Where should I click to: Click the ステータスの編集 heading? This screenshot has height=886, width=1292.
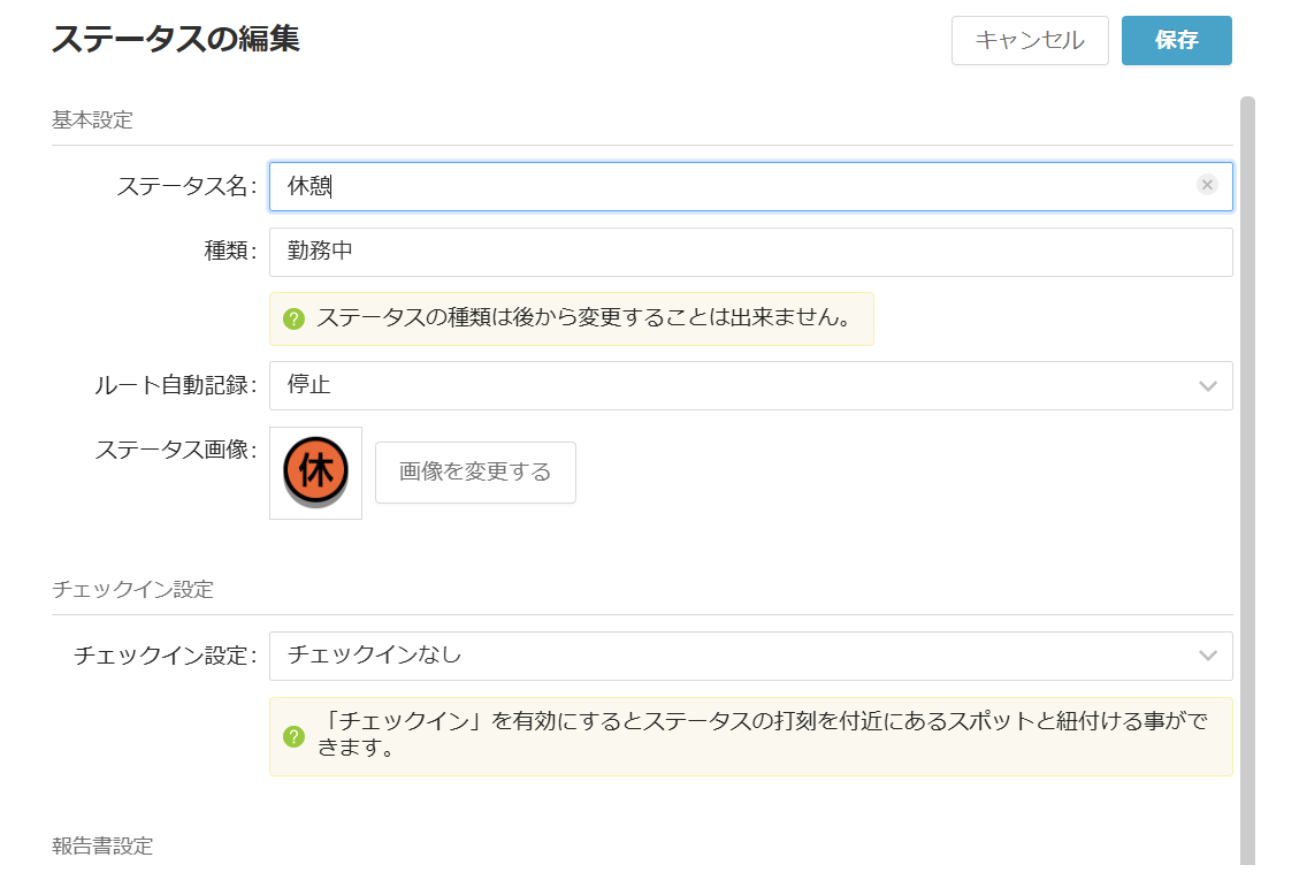tap(175, 40)
